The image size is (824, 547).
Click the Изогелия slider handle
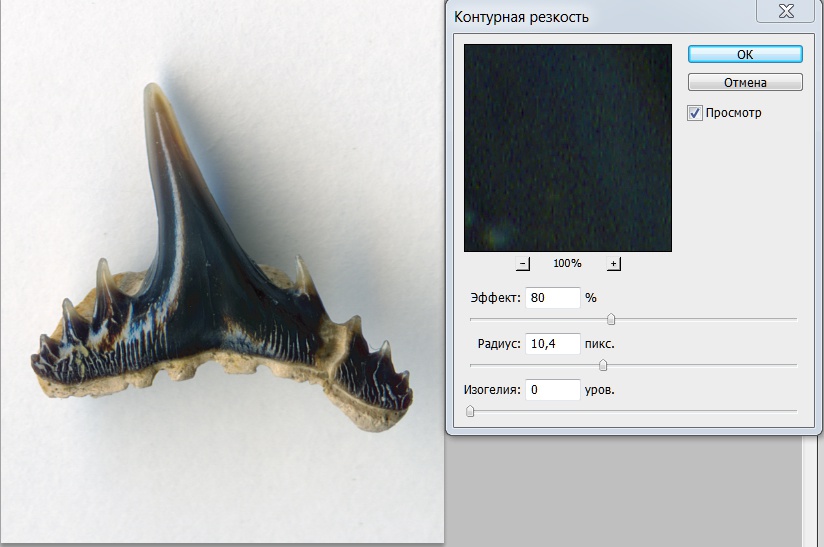click(470, 410)
